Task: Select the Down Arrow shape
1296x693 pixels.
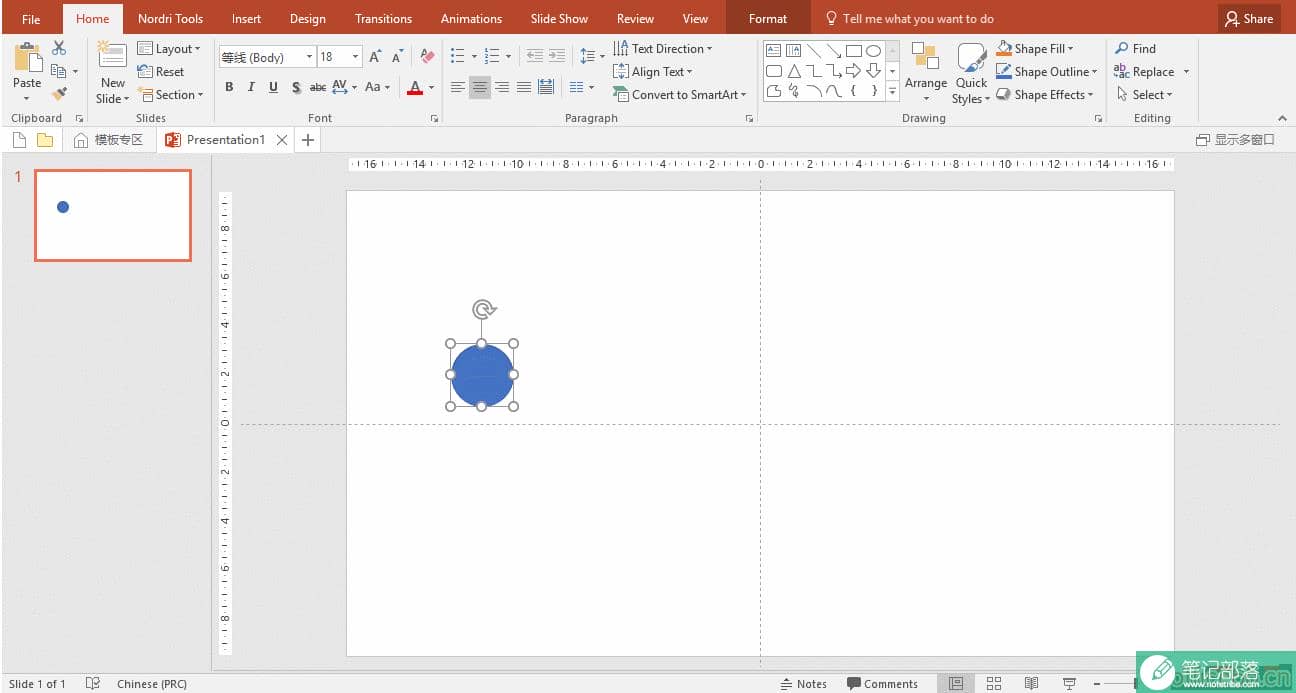Action: 873,71
